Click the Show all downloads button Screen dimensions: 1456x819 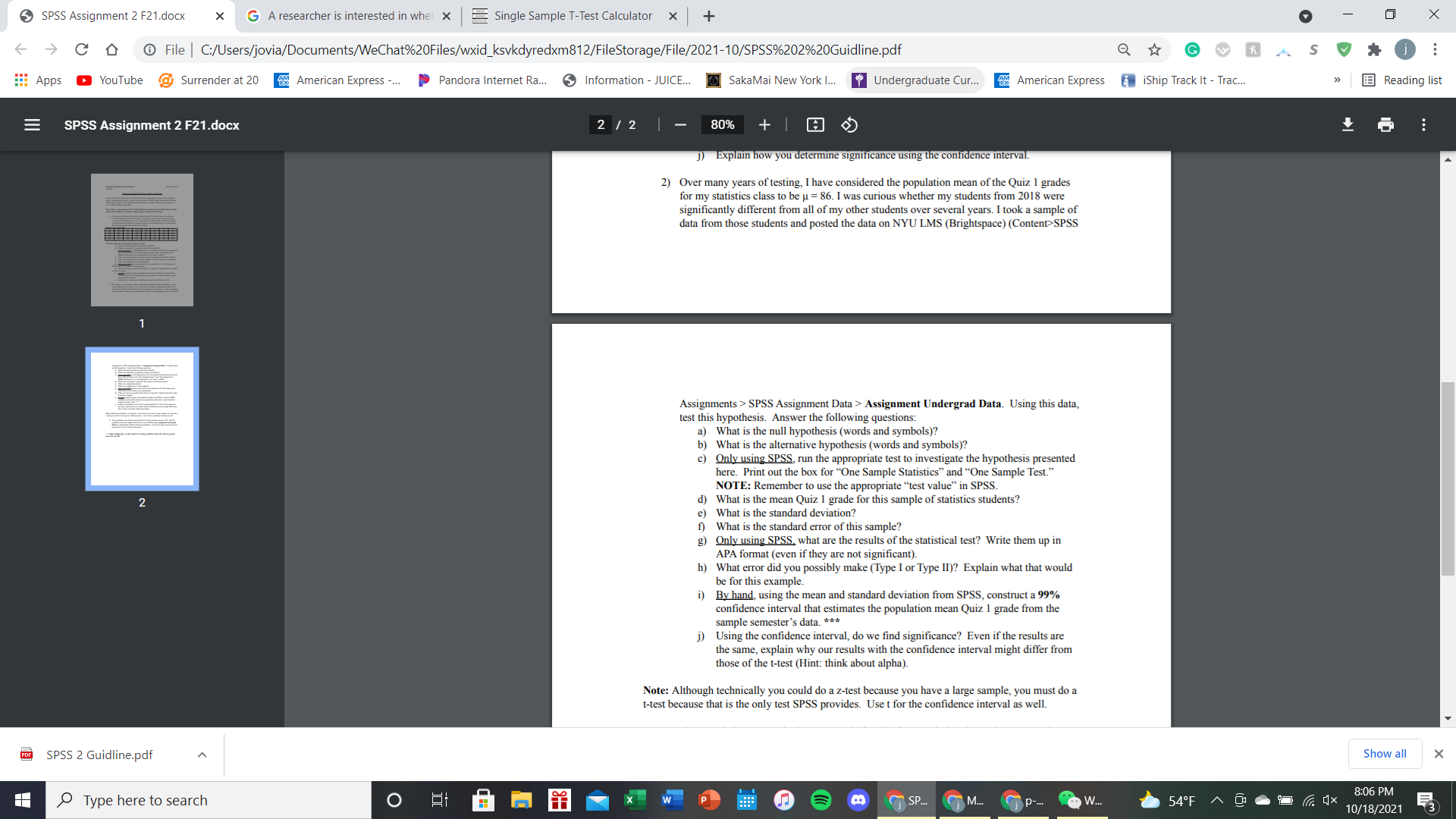tap(1384, 753)
